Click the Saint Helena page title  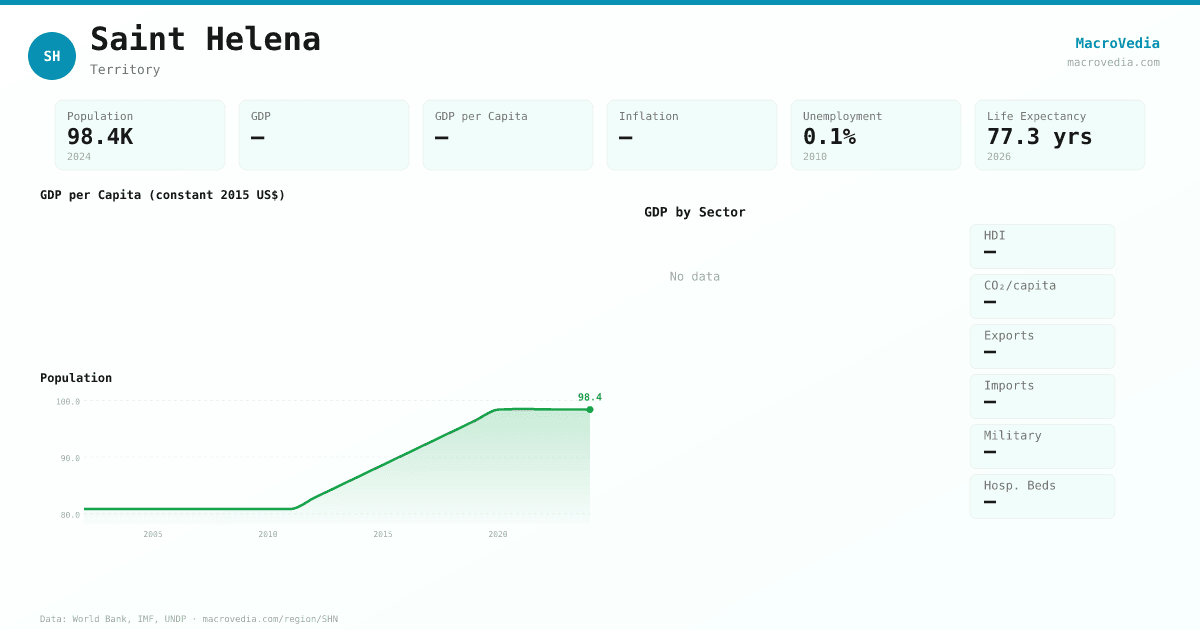click(205, 39)
